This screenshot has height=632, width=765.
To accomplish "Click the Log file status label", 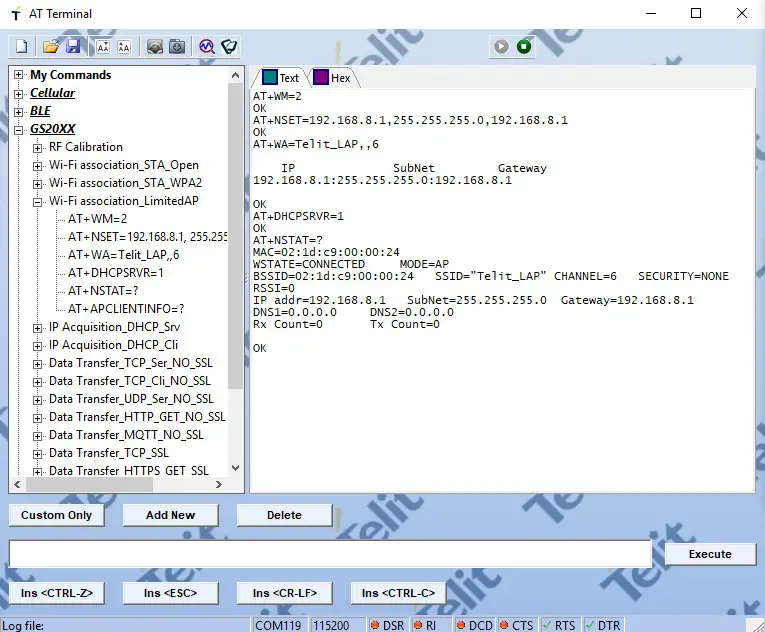I will click(x=23, y=625).
